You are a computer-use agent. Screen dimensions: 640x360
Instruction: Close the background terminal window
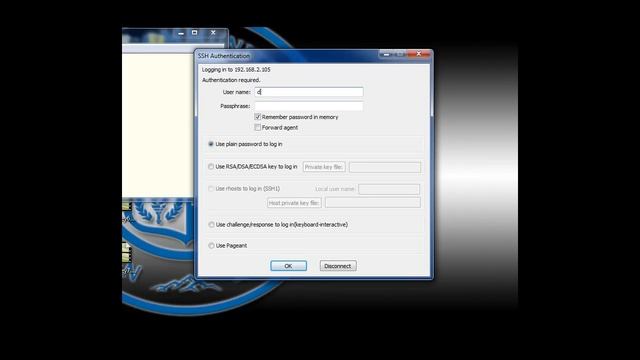(213, 33)
